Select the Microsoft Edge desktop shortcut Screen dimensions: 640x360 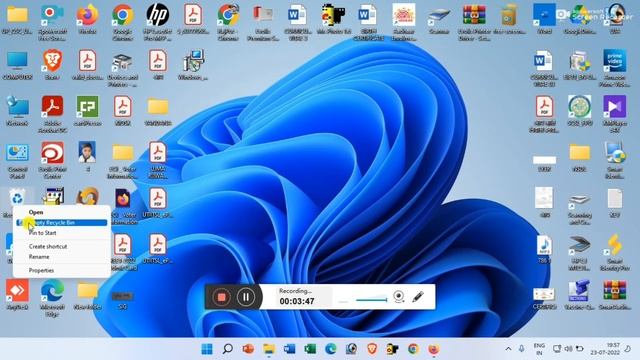click(52, 299)
